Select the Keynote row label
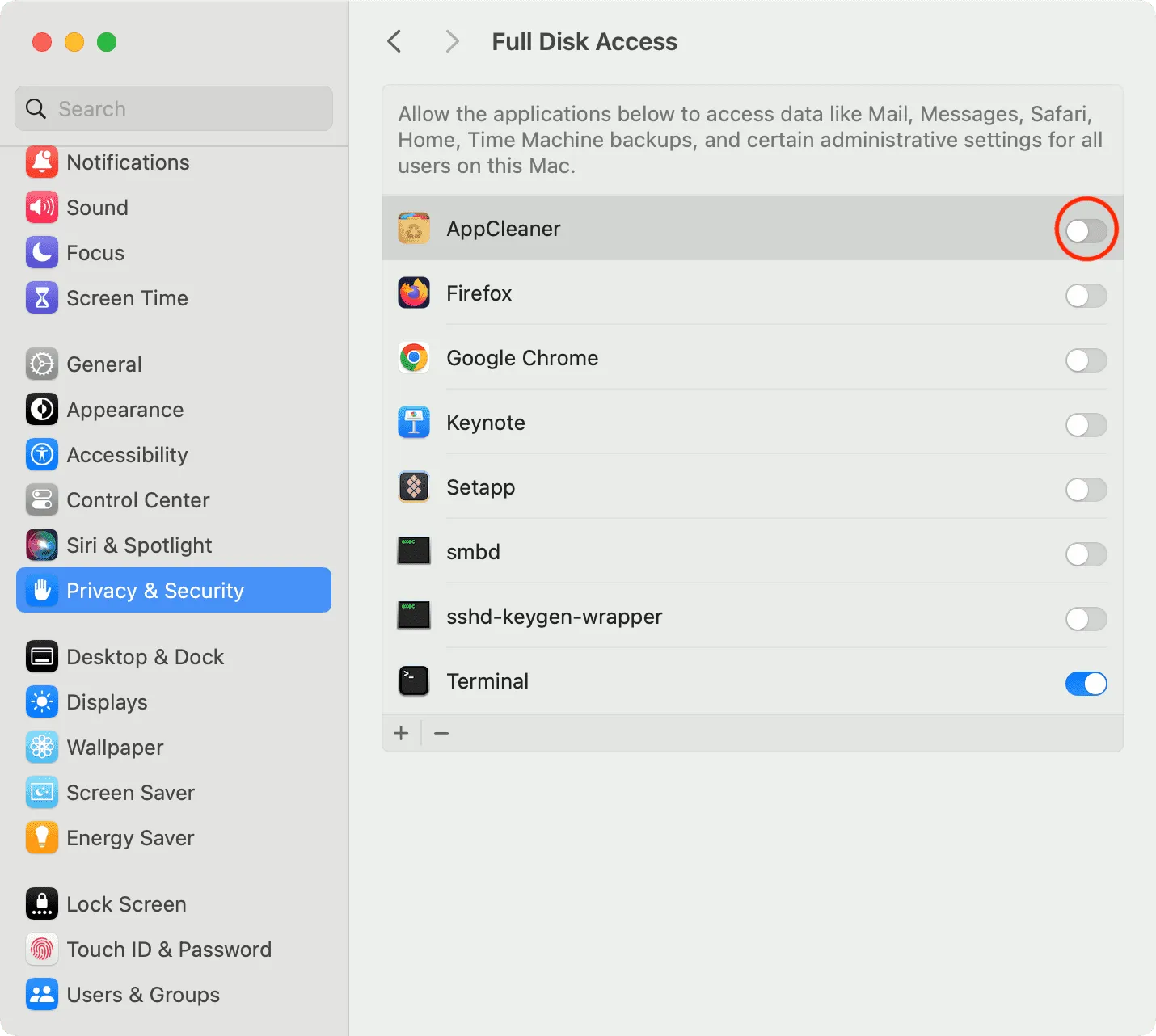This screenshot has width=1156, height=1036. click(x=486, y=423)
